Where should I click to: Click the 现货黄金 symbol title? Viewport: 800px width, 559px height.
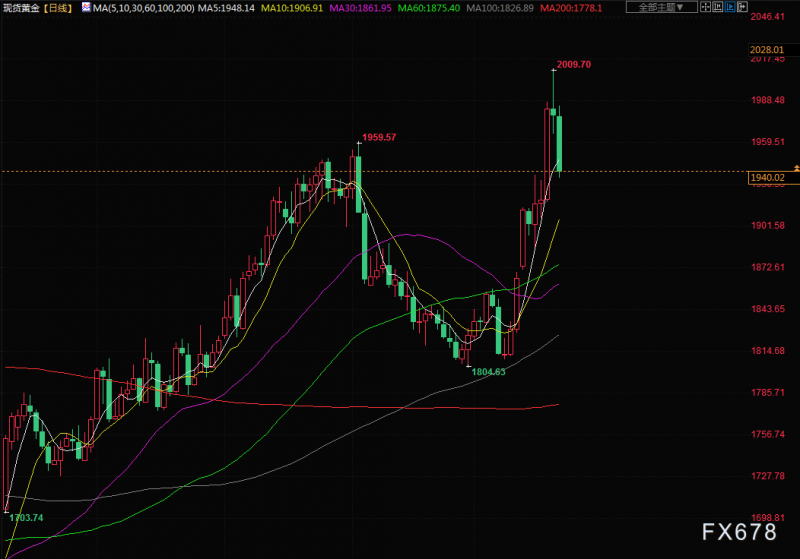pos(21,8)
